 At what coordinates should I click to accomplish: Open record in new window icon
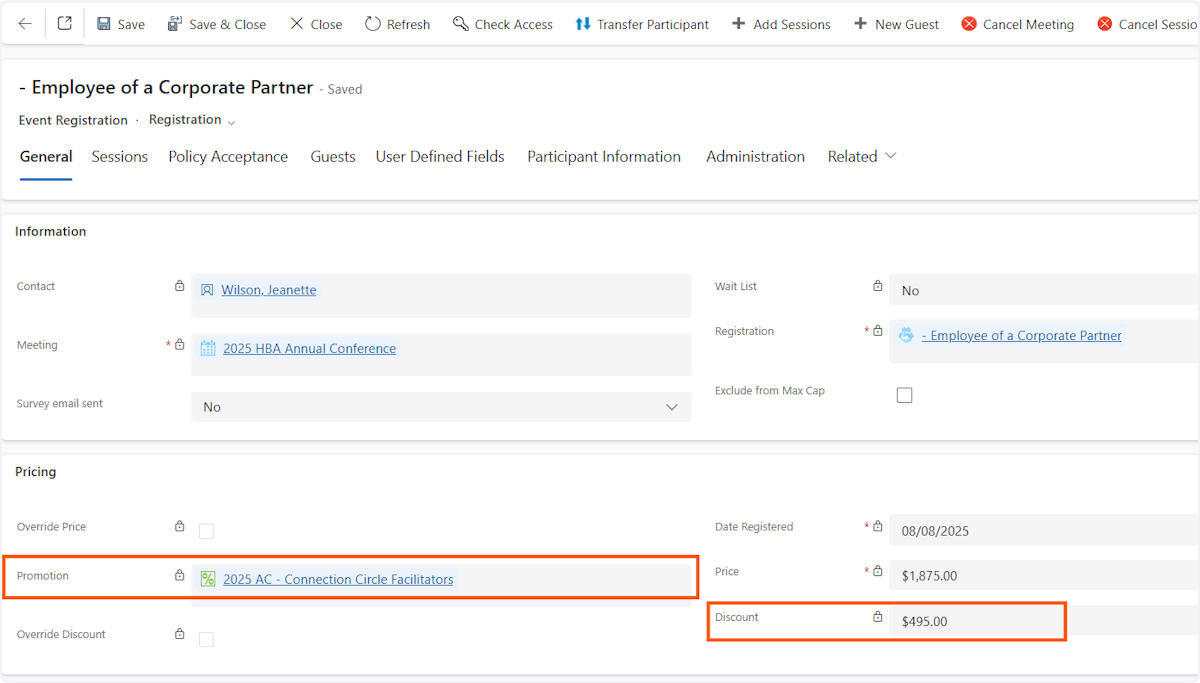pos(64,24)
